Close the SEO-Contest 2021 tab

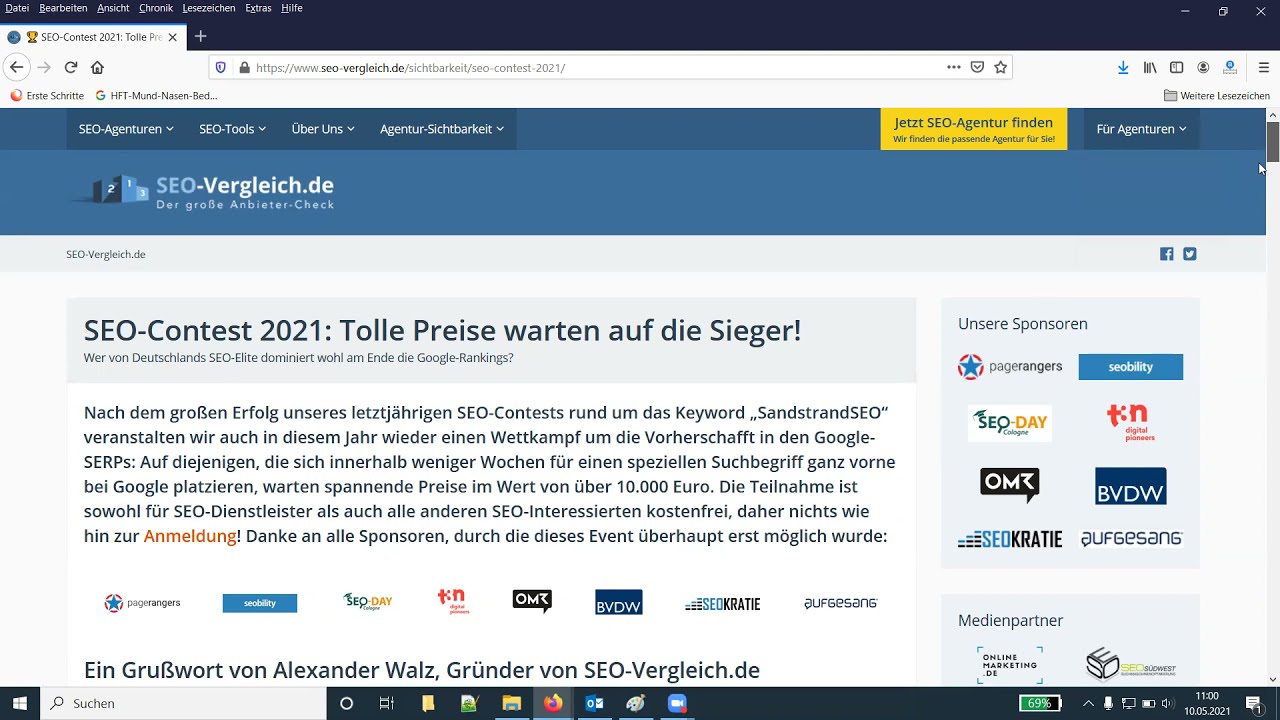172,37
